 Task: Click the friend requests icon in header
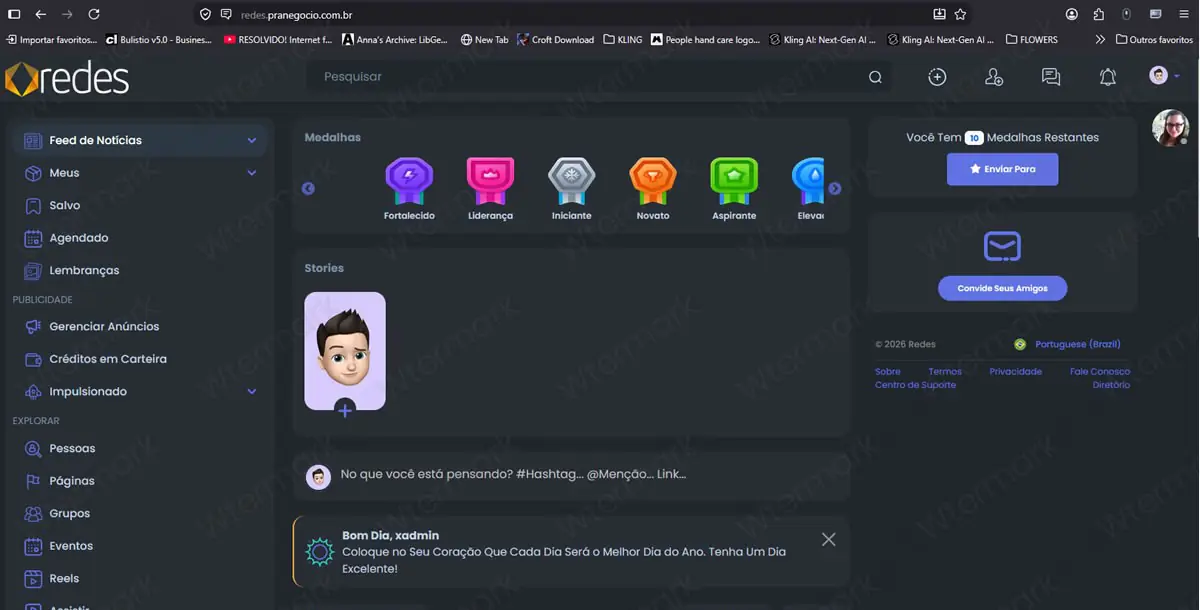[x=993, y=77]
